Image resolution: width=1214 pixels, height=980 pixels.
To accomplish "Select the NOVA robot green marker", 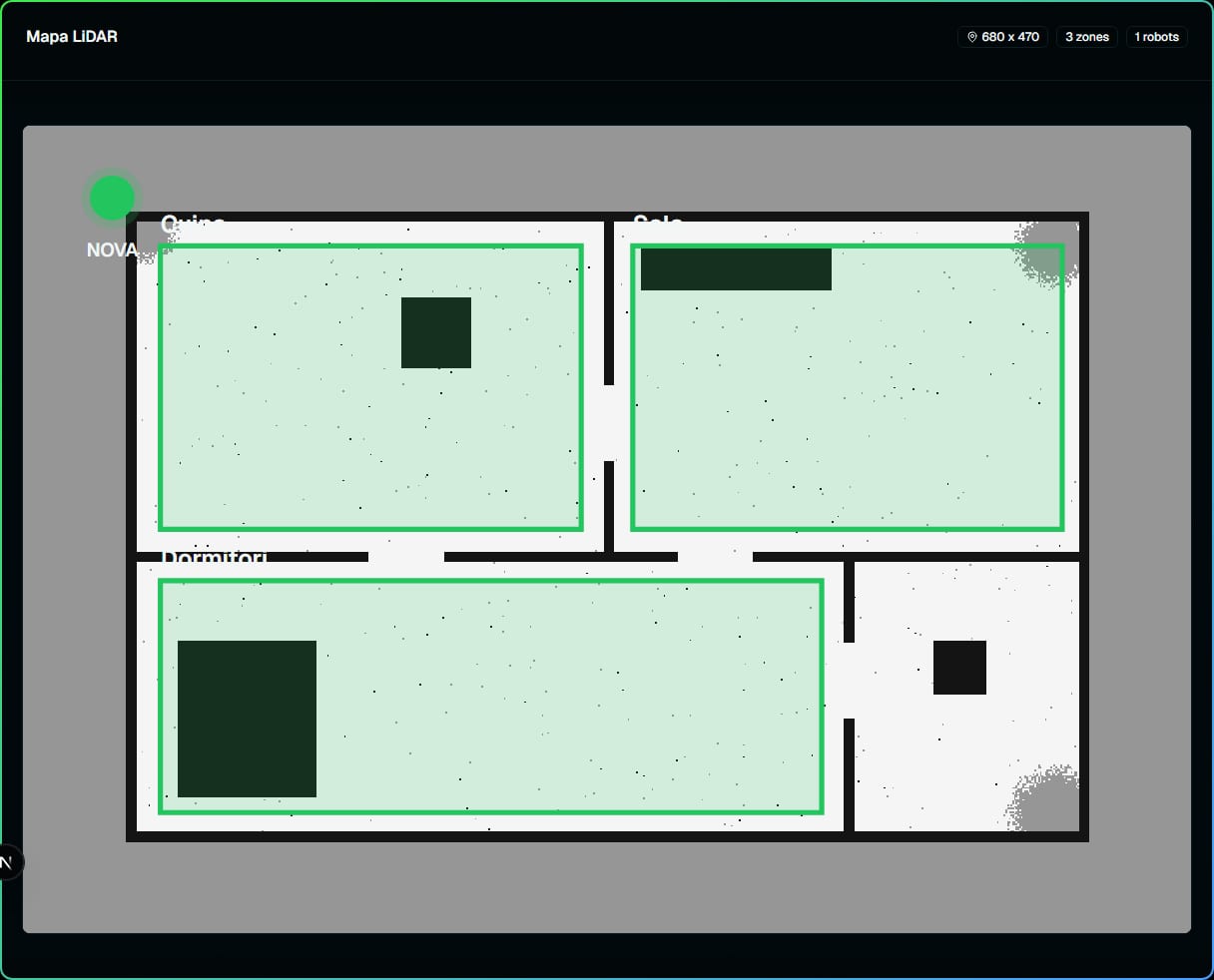I will click(x=112, y=198).
